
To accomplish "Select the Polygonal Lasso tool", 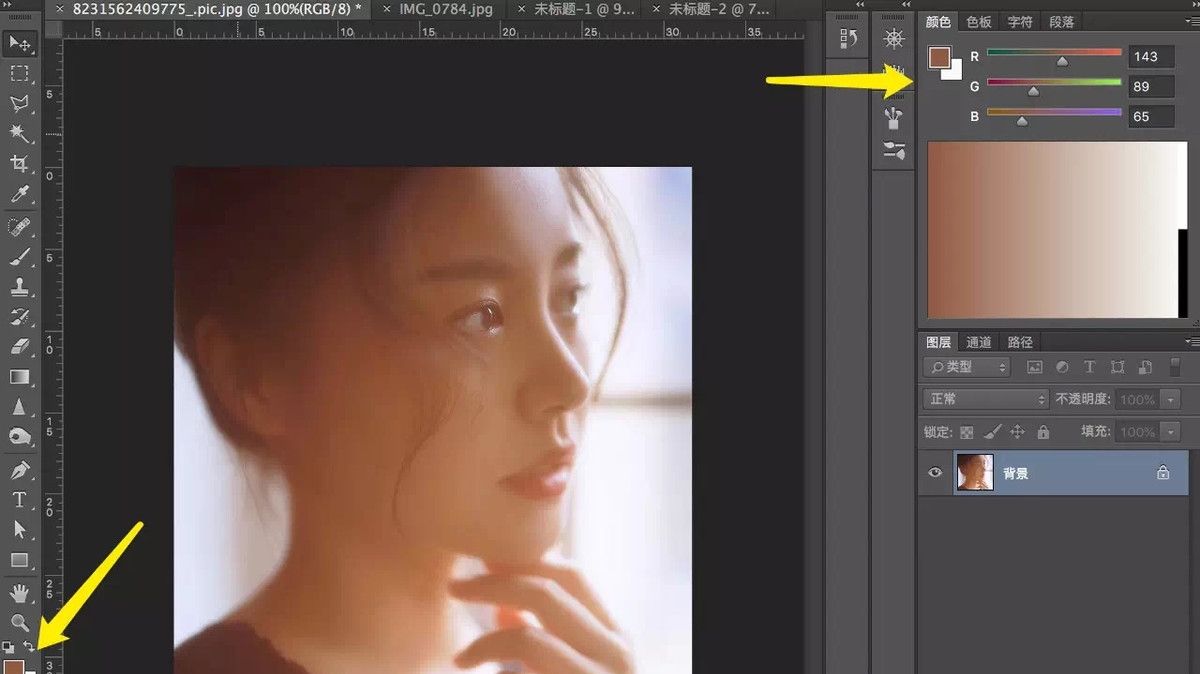I will coord(20,103).
